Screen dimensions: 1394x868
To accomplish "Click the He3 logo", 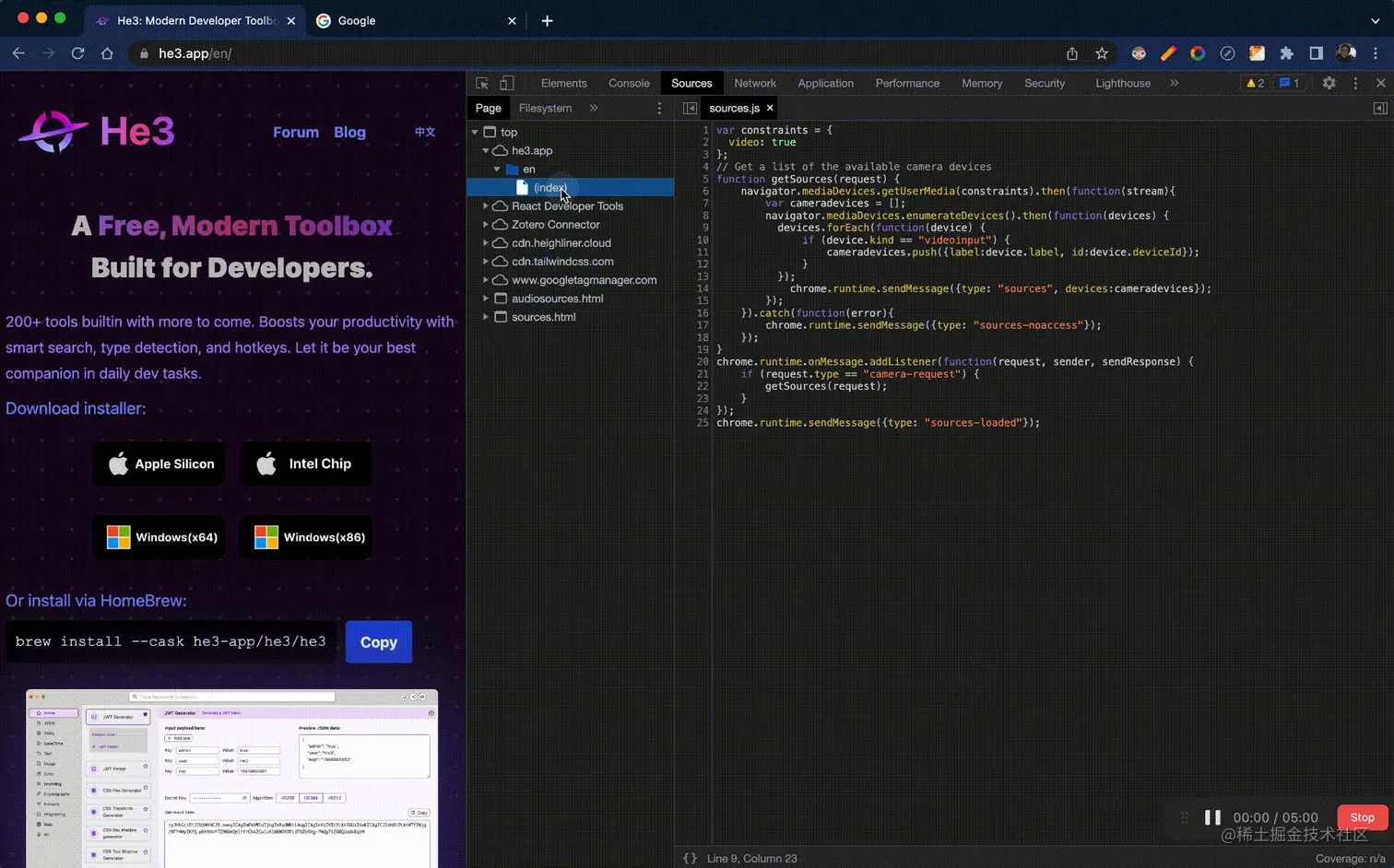I will [96, 132].
